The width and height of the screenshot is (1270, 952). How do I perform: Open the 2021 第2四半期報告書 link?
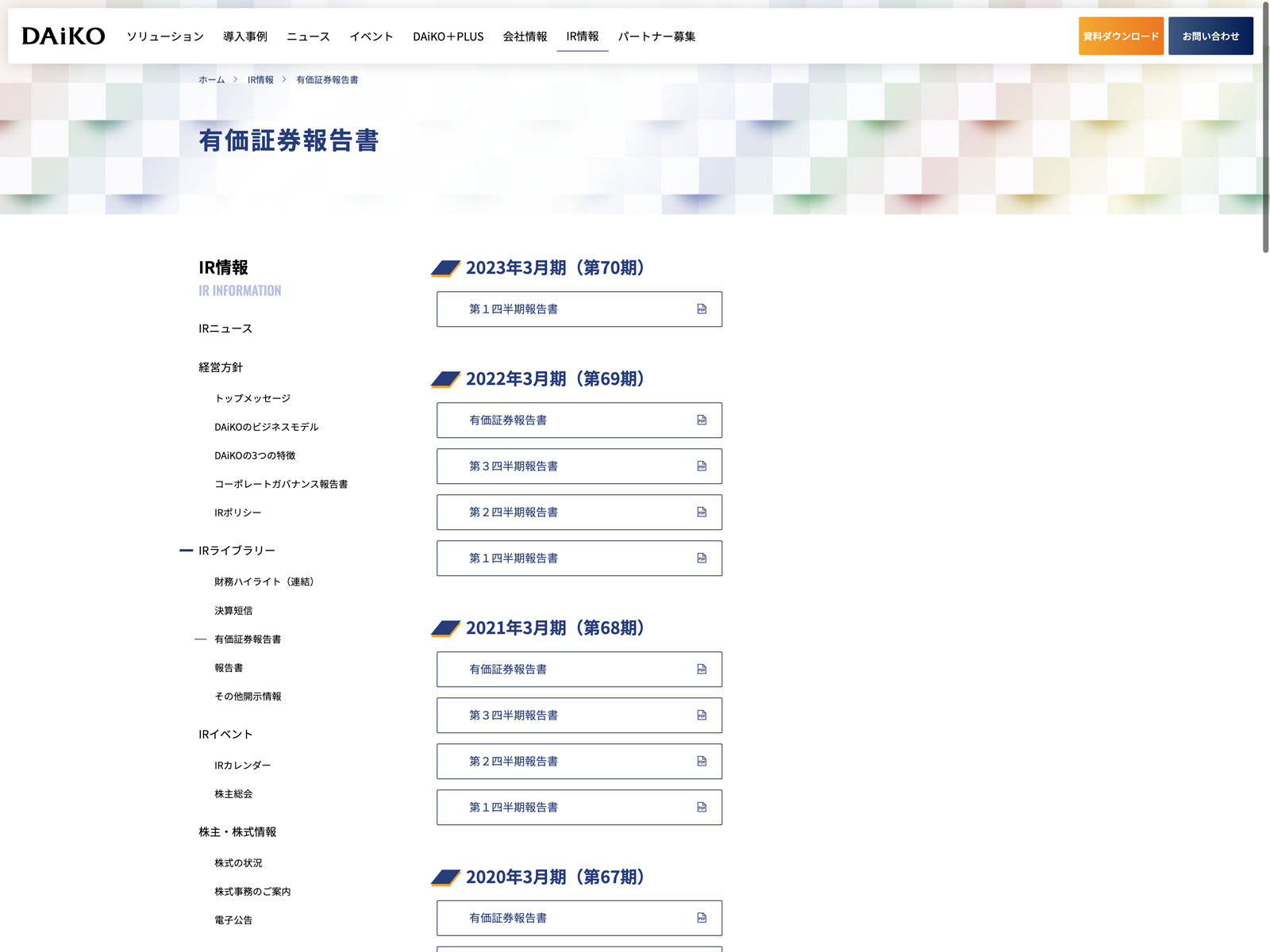pyautogui.click(x=514, y=762)
